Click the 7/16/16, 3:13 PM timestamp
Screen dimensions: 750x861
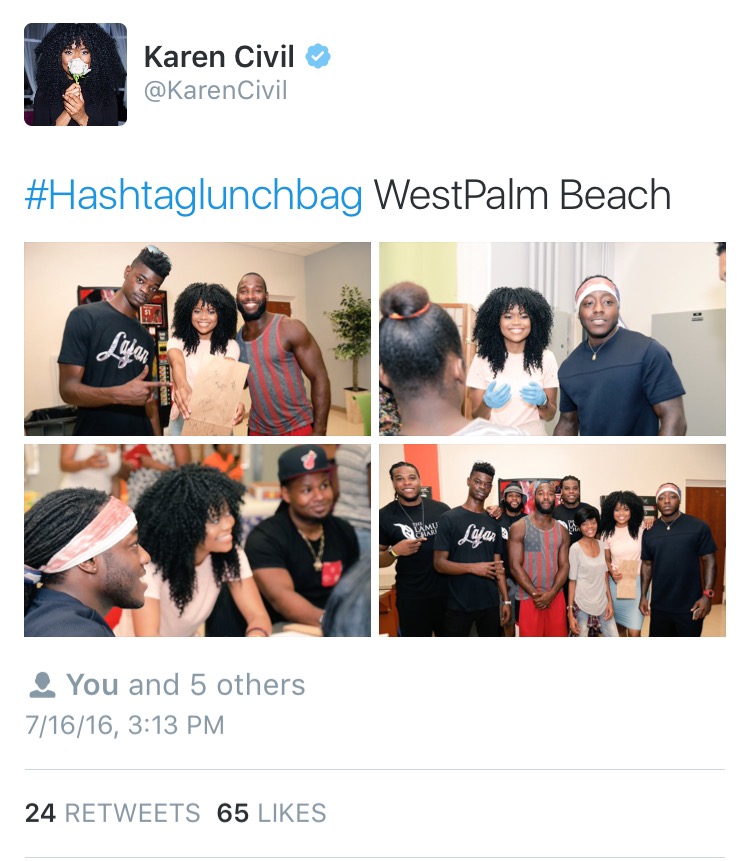coord(125,725)
